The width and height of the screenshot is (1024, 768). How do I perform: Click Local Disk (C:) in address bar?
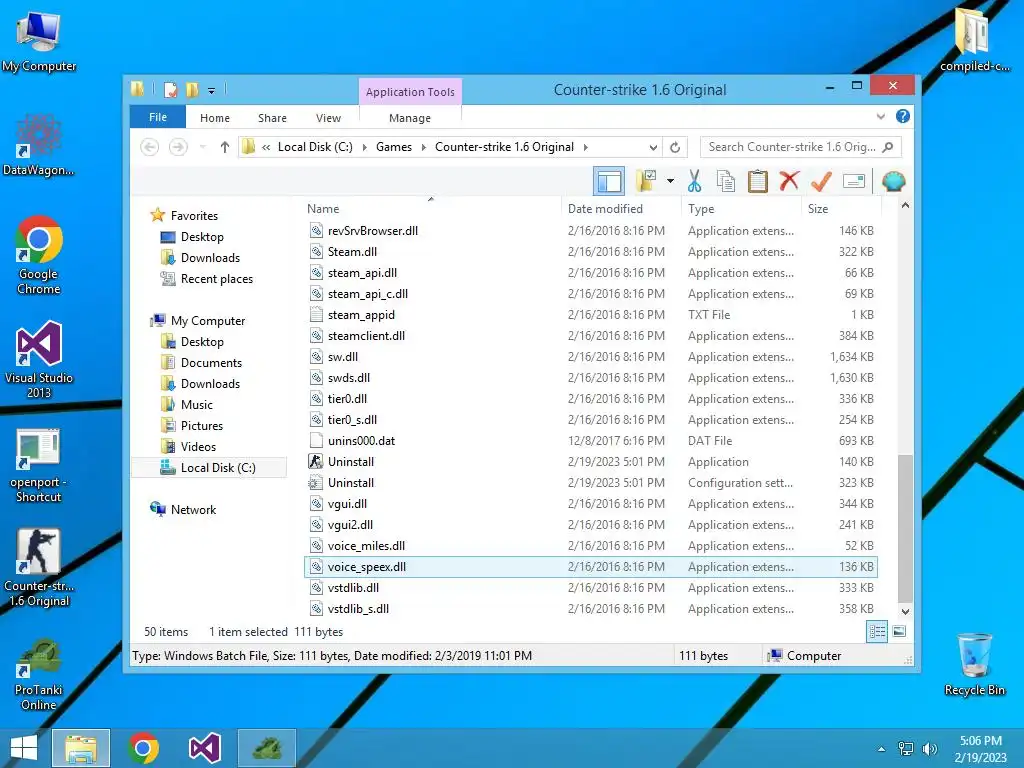point(315,147)
